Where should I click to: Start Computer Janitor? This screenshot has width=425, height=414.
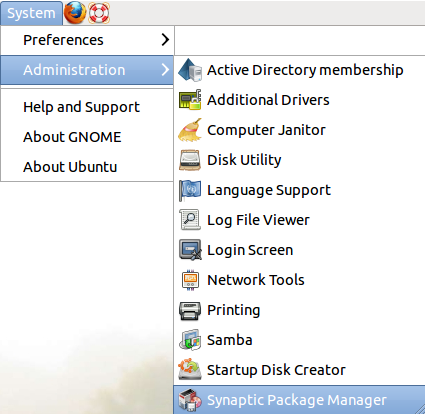(300, 130)
